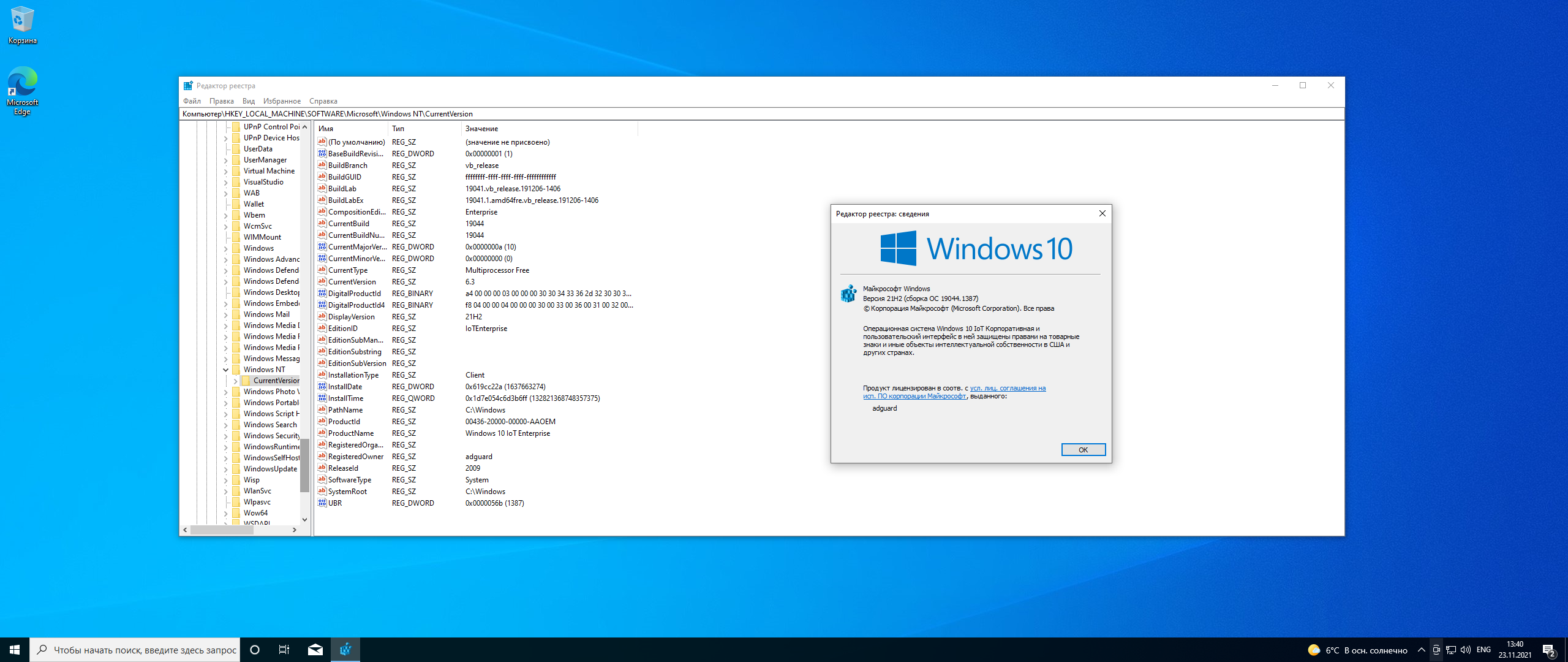Select the DisplayVersion value row
This screenshot has height=662, width=1568.
pos(475,317)
